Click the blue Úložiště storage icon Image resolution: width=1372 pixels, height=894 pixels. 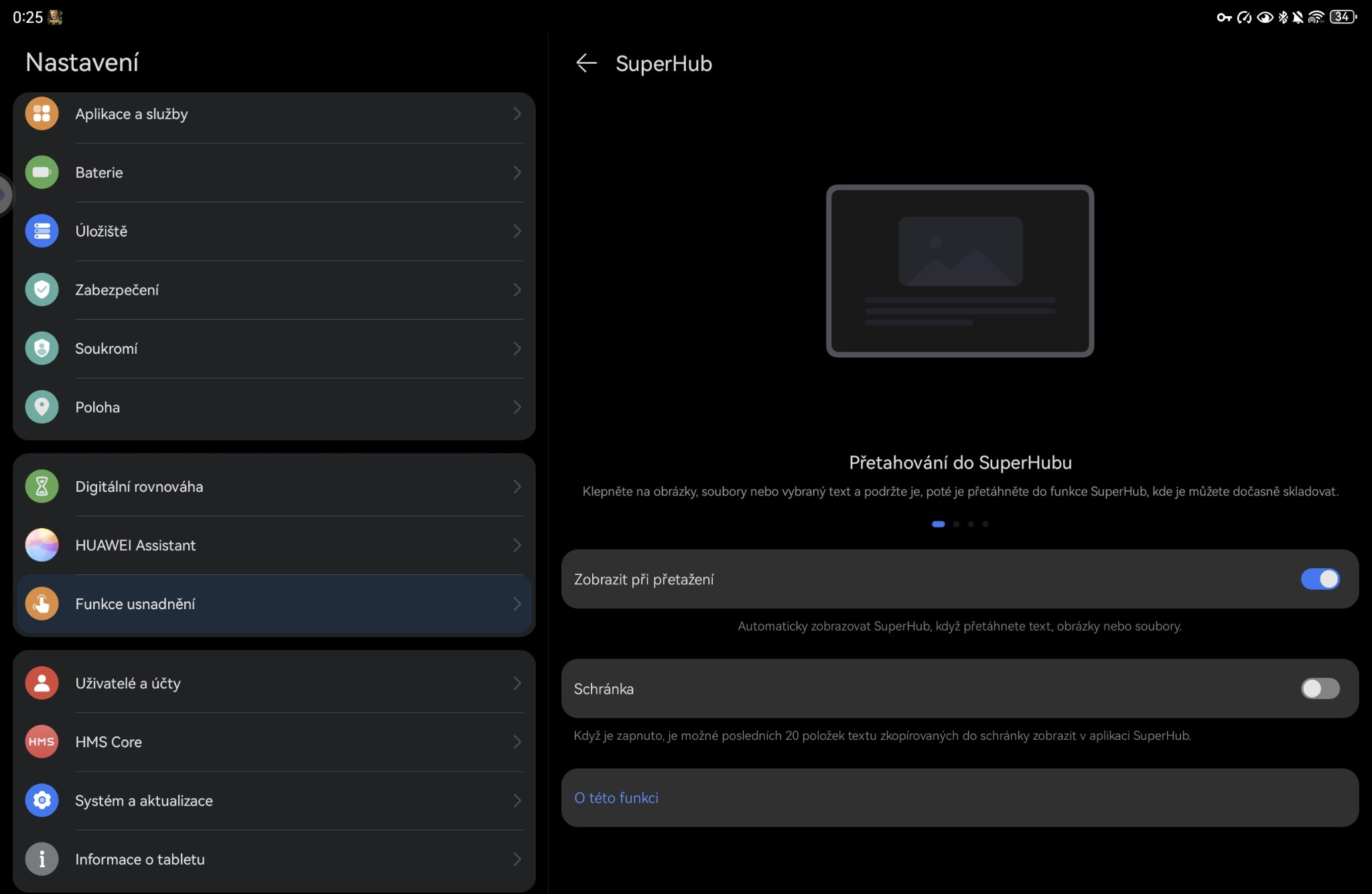pyautogui.click(x=42, y=231)
